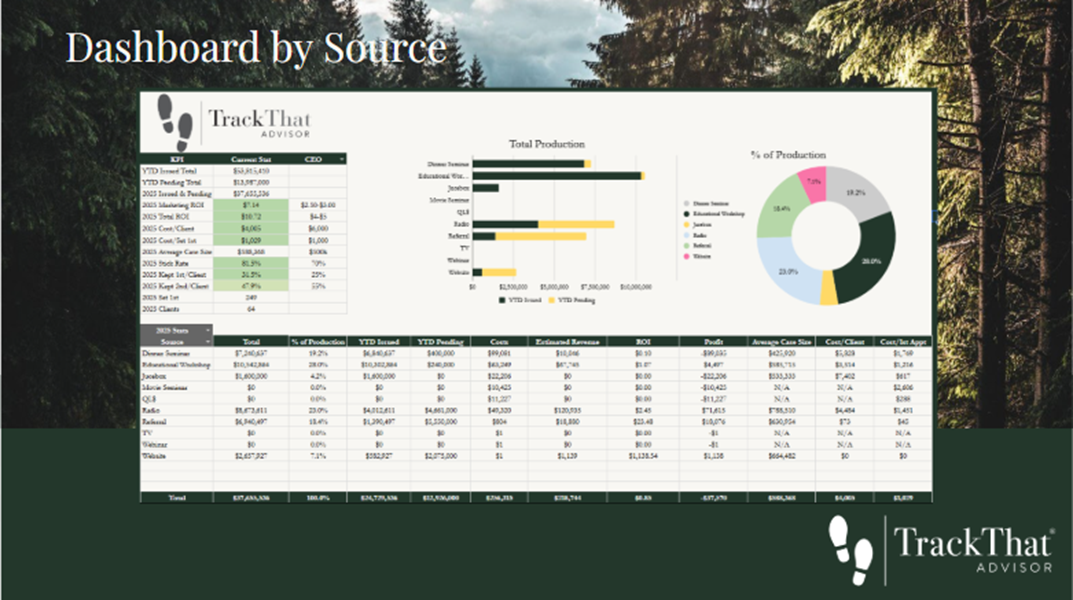Screen dimensions: 1073x600
Task: Click the Total Production chart title
Action: coord(547,144)
